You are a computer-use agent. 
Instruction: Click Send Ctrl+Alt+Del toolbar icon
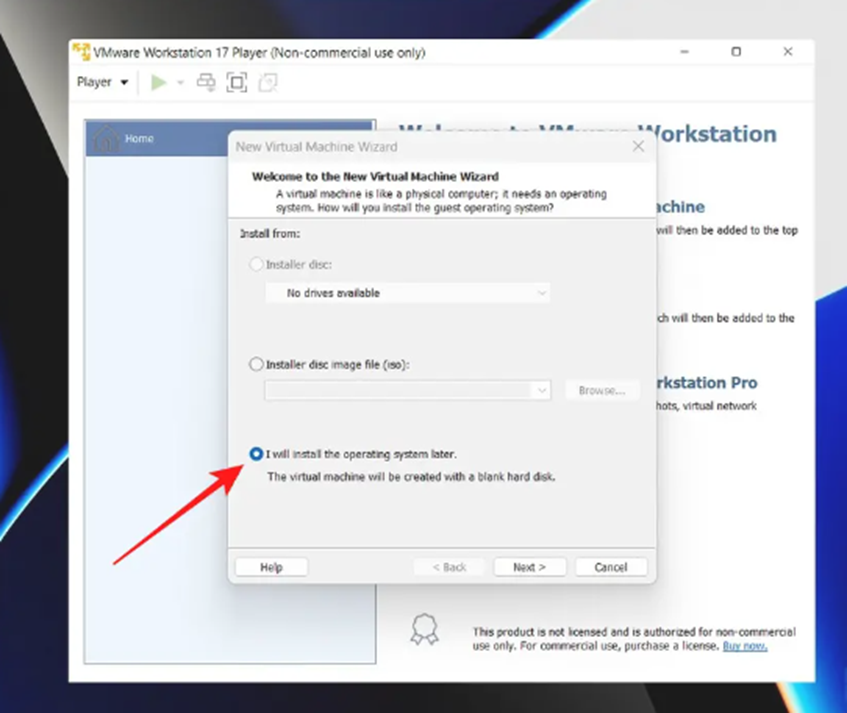206,82
